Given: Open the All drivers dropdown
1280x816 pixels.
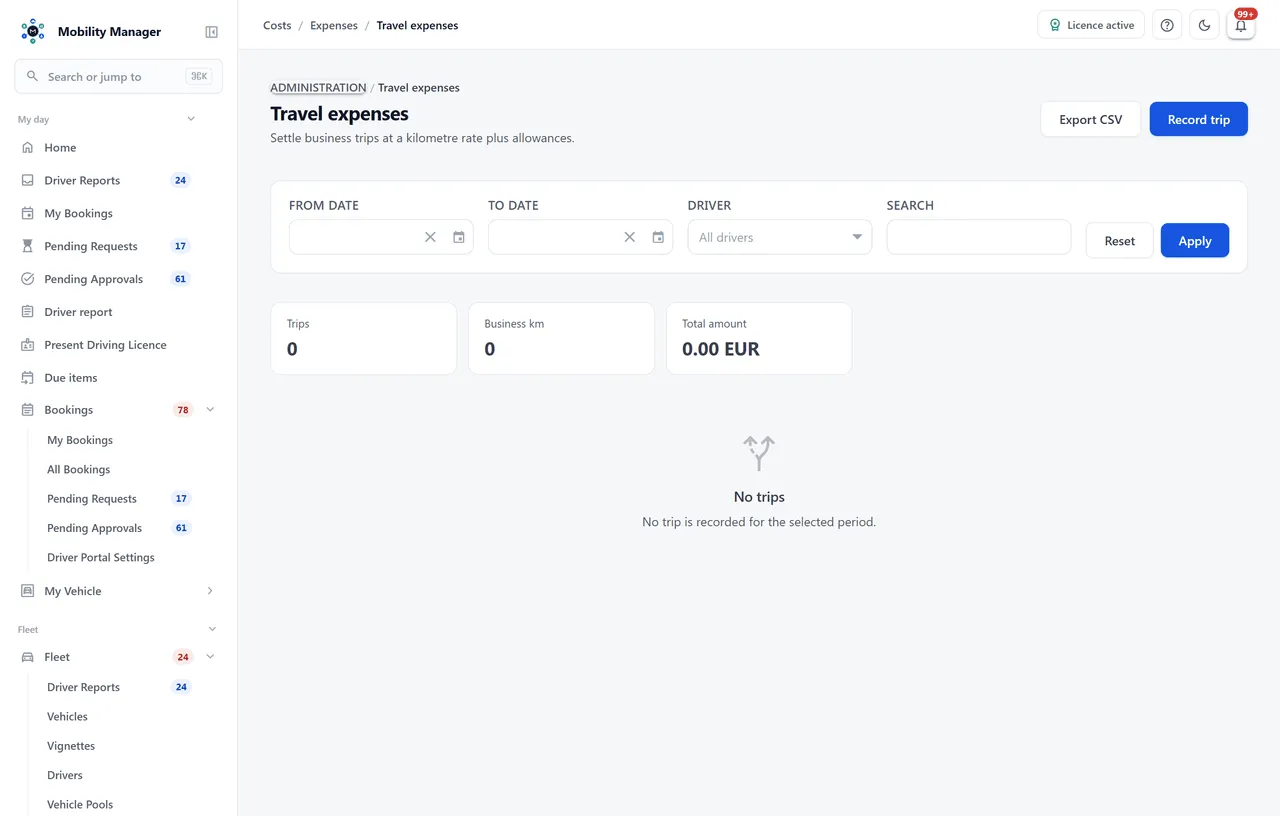Looking at the screenshot, I should click(780, 237).
